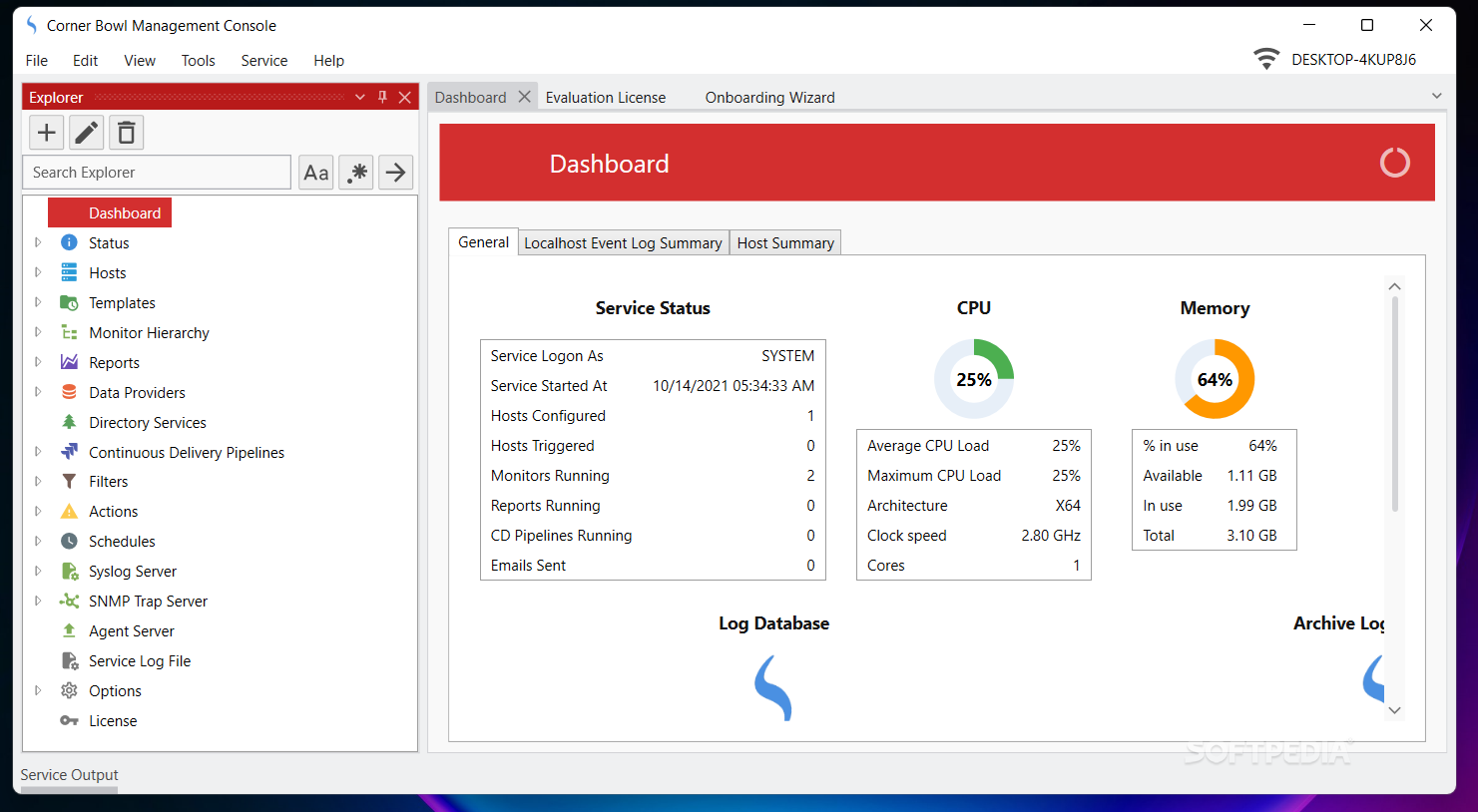This screenshot has height=812, width=1478.
Task: Pin the Explorer panel
Action: point(382,97)
